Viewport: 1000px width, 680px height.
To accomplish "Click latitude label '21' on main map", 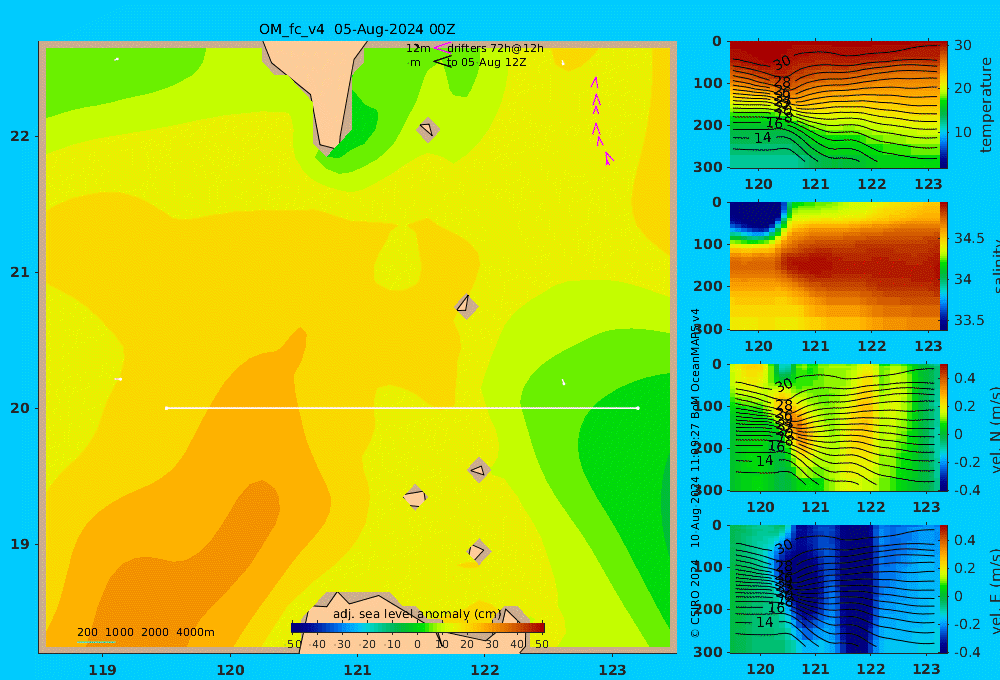I will click(20, 272).
